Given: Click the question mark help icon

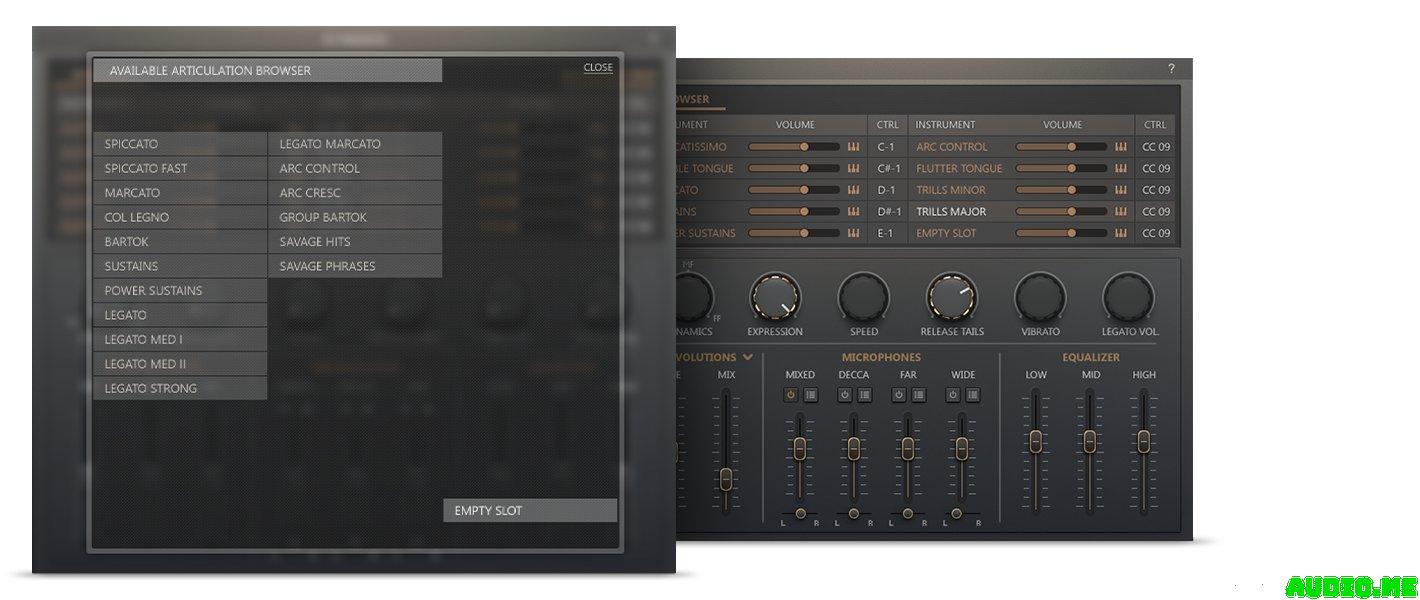Looking at the screenshot, I should (1171, 69).
